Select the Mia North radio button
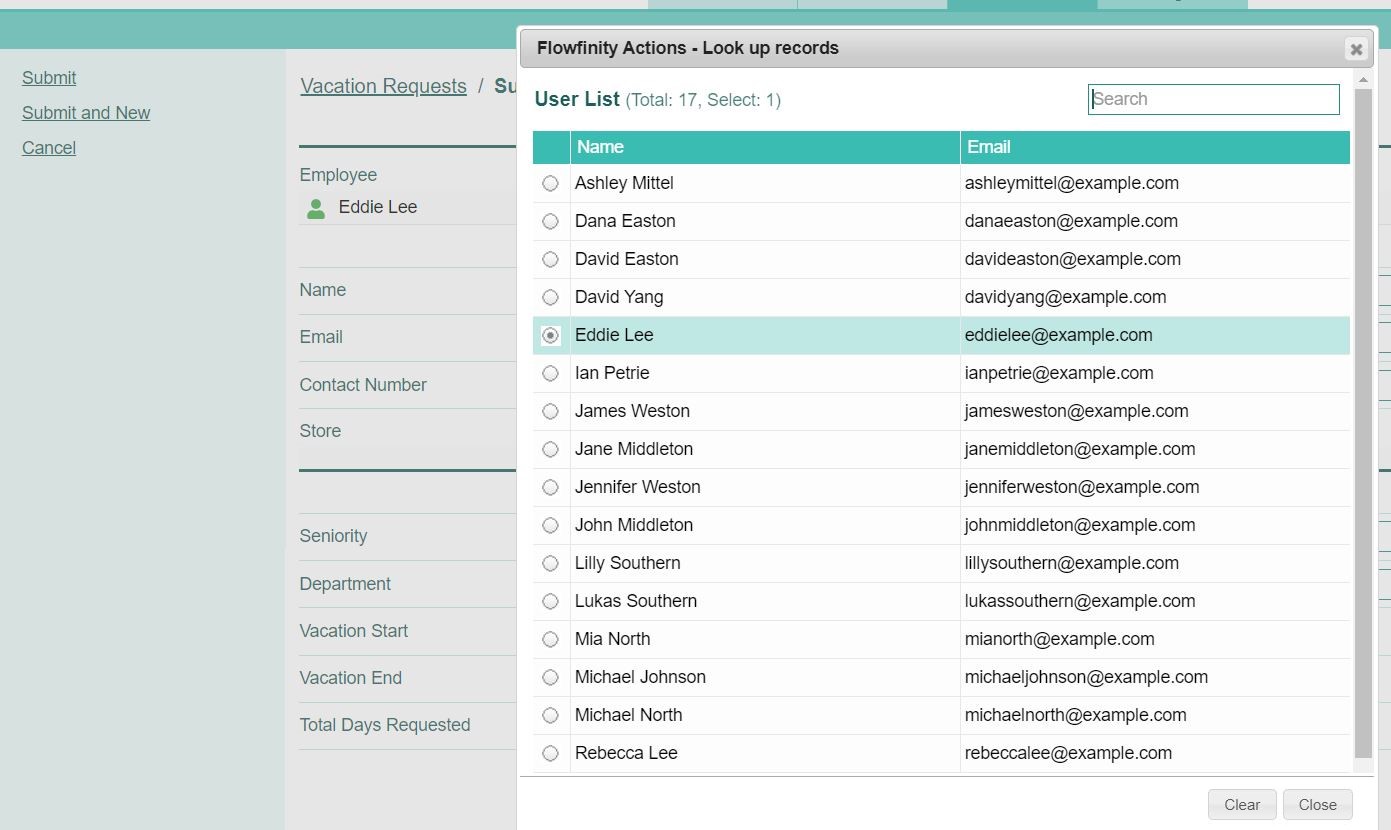 [550, 639]
